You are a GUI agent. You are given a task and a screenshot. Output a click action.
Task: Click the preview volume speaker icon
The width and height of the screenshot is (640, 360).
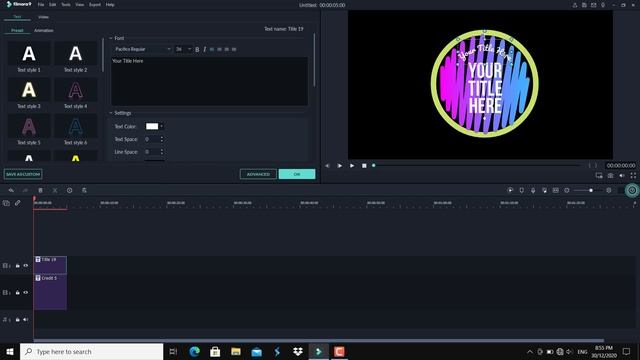click(x=622, y=176)
